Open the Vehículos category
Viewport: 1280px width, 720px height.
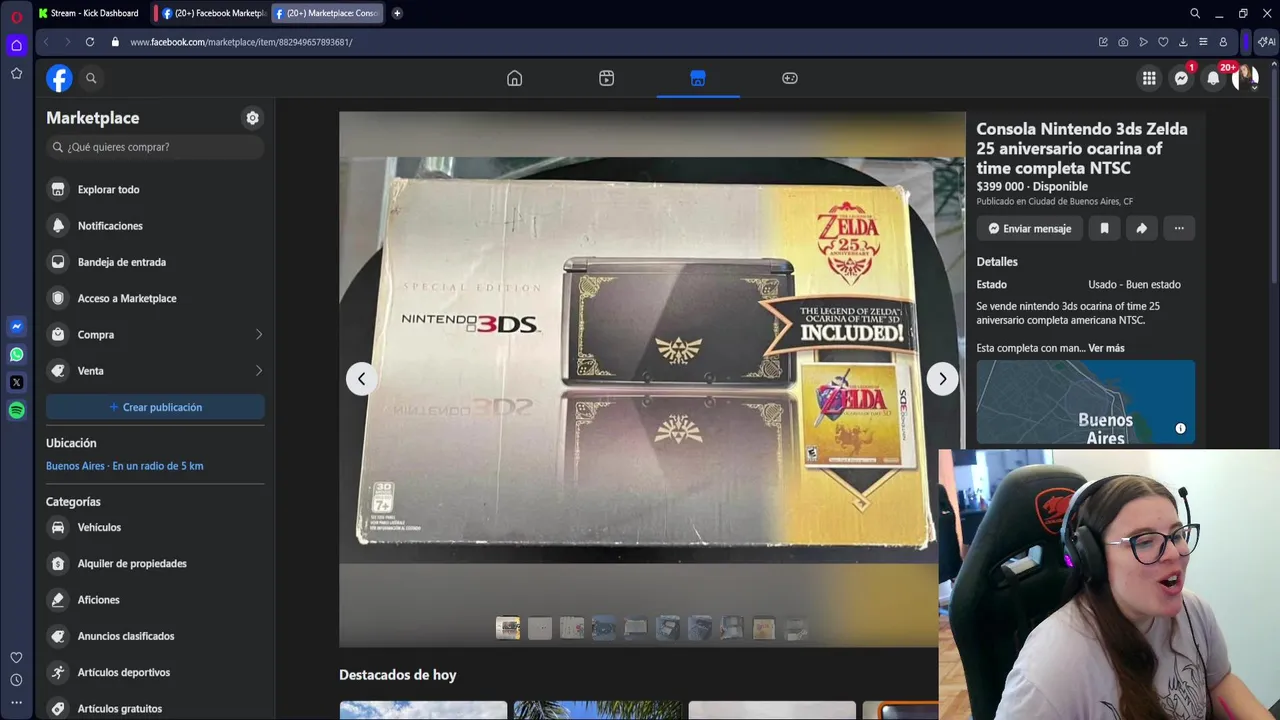click(x=155, y=527)
